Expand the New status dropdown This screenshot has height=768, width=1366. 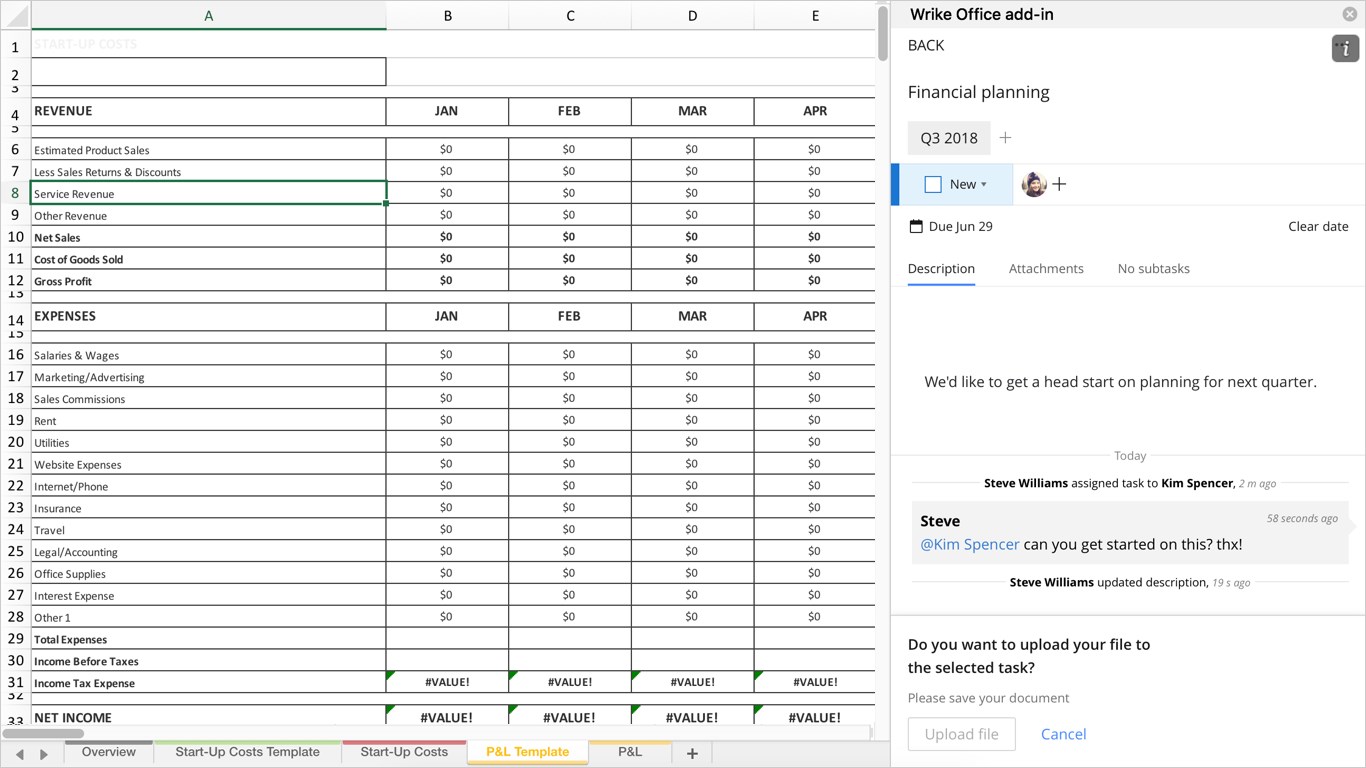point(984,185)
